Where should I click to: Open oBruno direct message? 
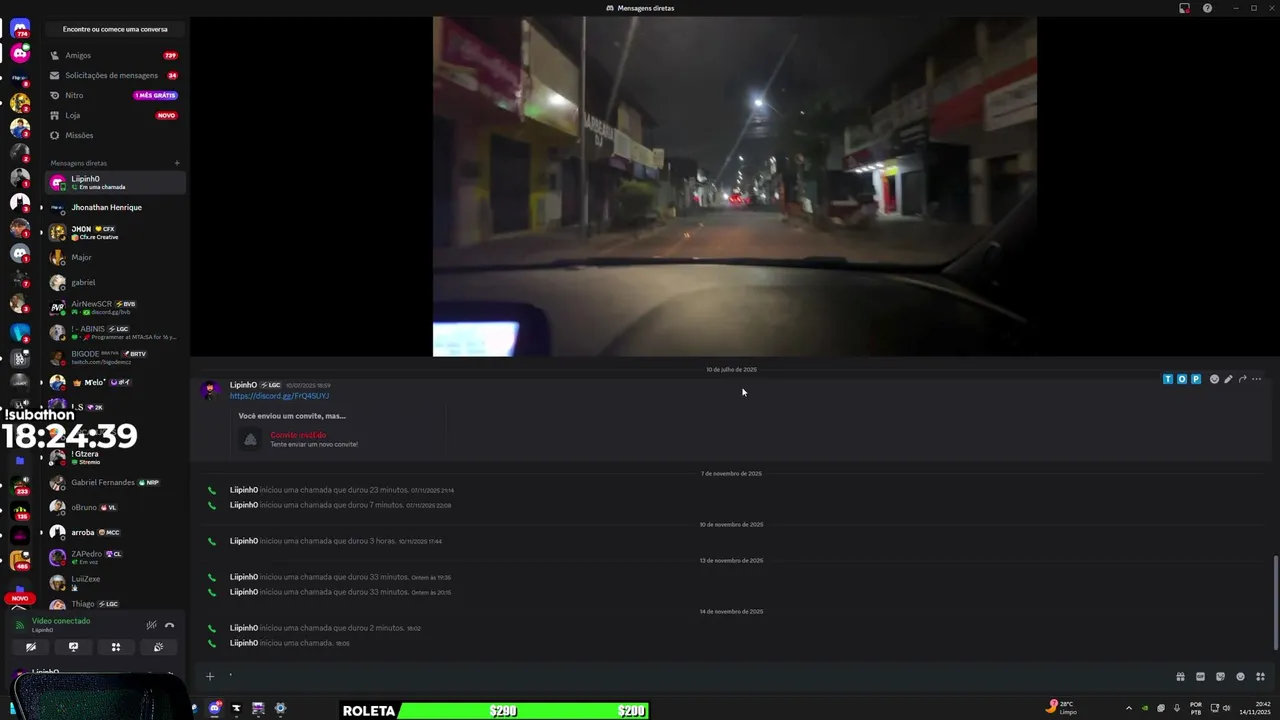tap(115, 507)
